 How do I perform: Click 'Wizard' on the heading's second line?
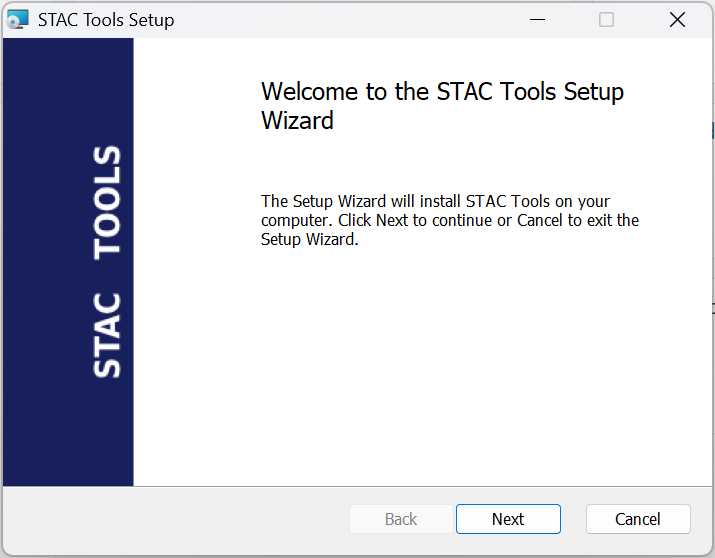pyautogui.click(x=297, y=121)
